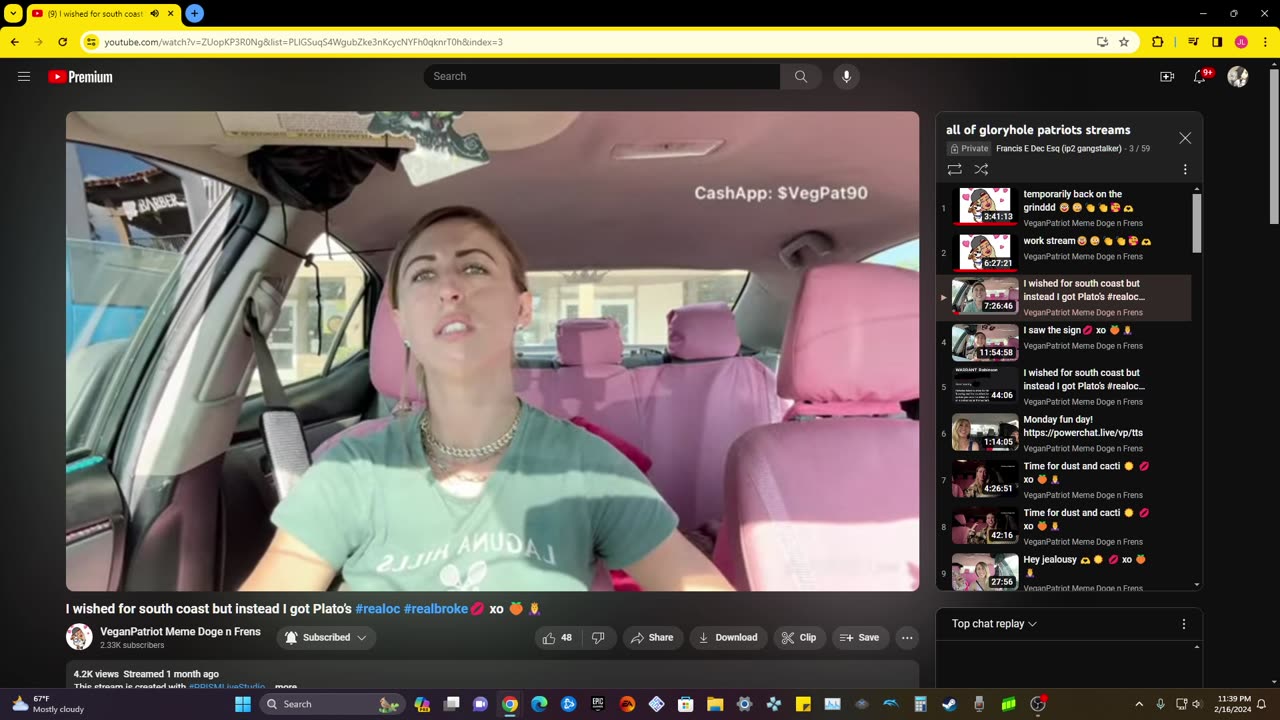Select the 'I wished for south coast' tab
The width and height of the screenshot is (1280, 720).
[103, 14]
